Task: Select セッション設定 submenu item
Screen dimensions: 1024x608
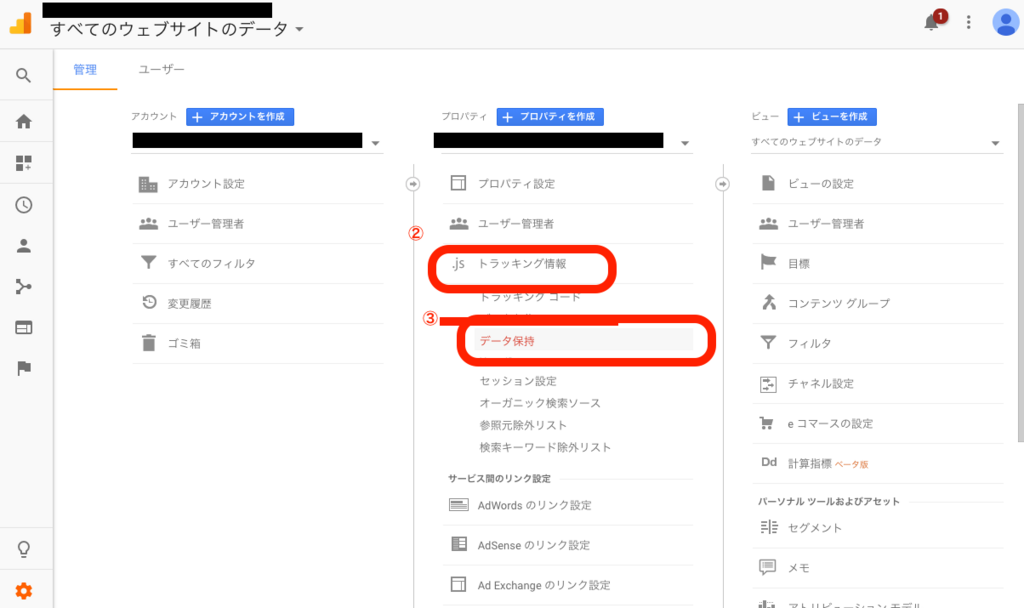Action: pyautogui.click(x=518, y=381)
